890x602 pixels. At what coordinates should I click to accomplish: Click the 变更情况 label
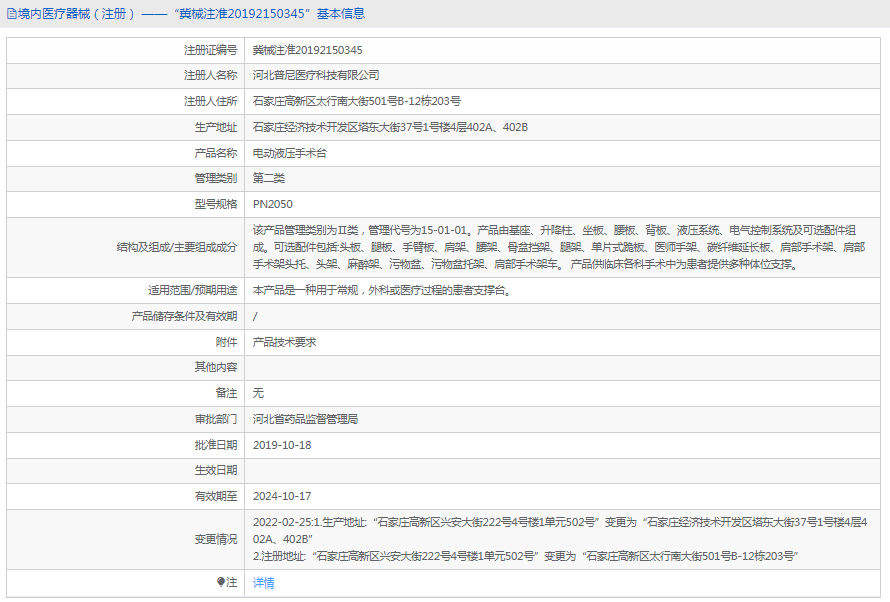(216, 540)
